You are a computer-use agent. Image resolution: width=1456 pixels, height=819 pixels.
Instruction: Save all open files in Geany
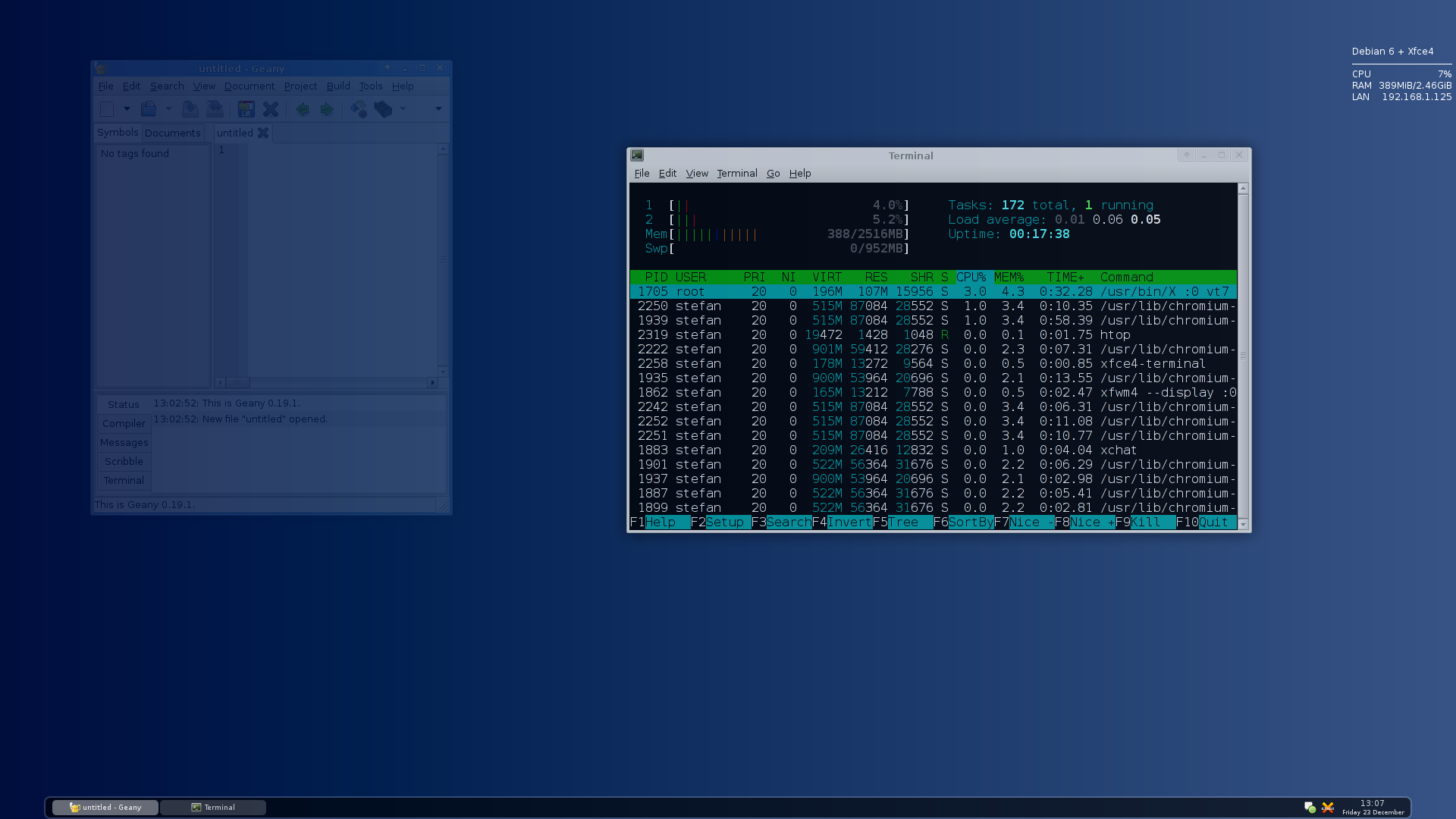(x=215, y=109)
